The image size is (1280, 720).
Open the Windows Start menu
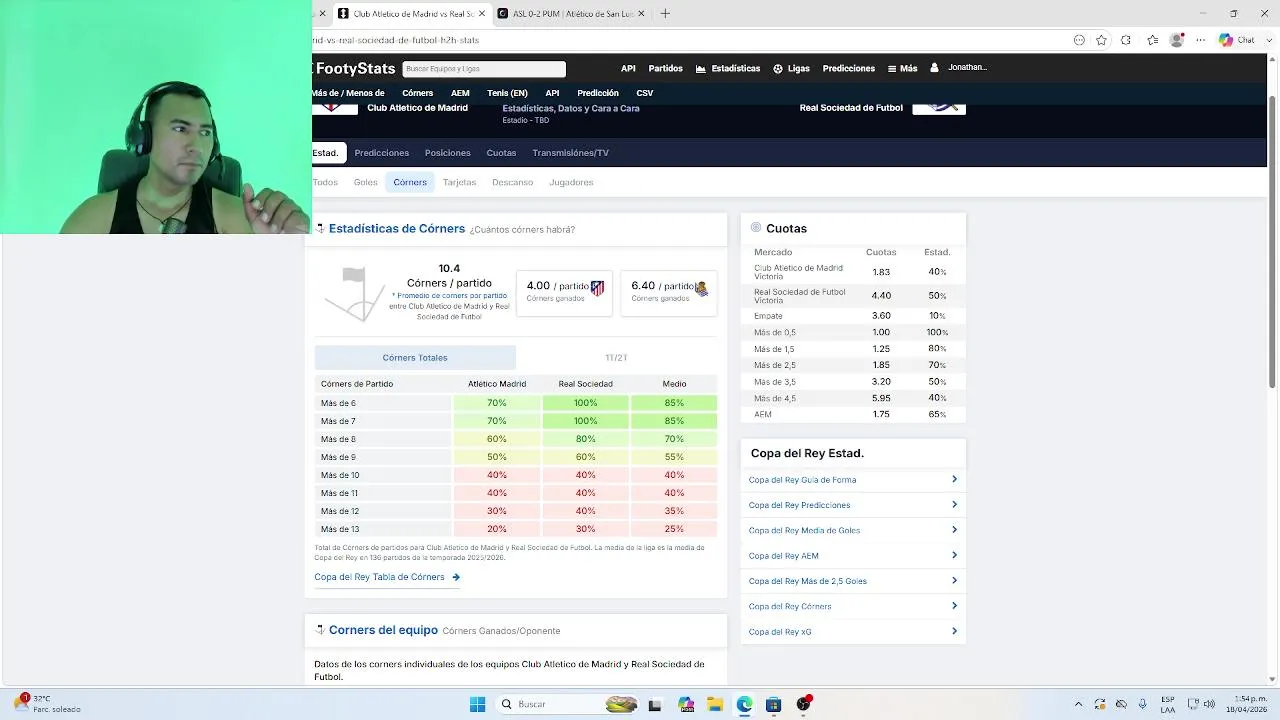click(477, 704)
